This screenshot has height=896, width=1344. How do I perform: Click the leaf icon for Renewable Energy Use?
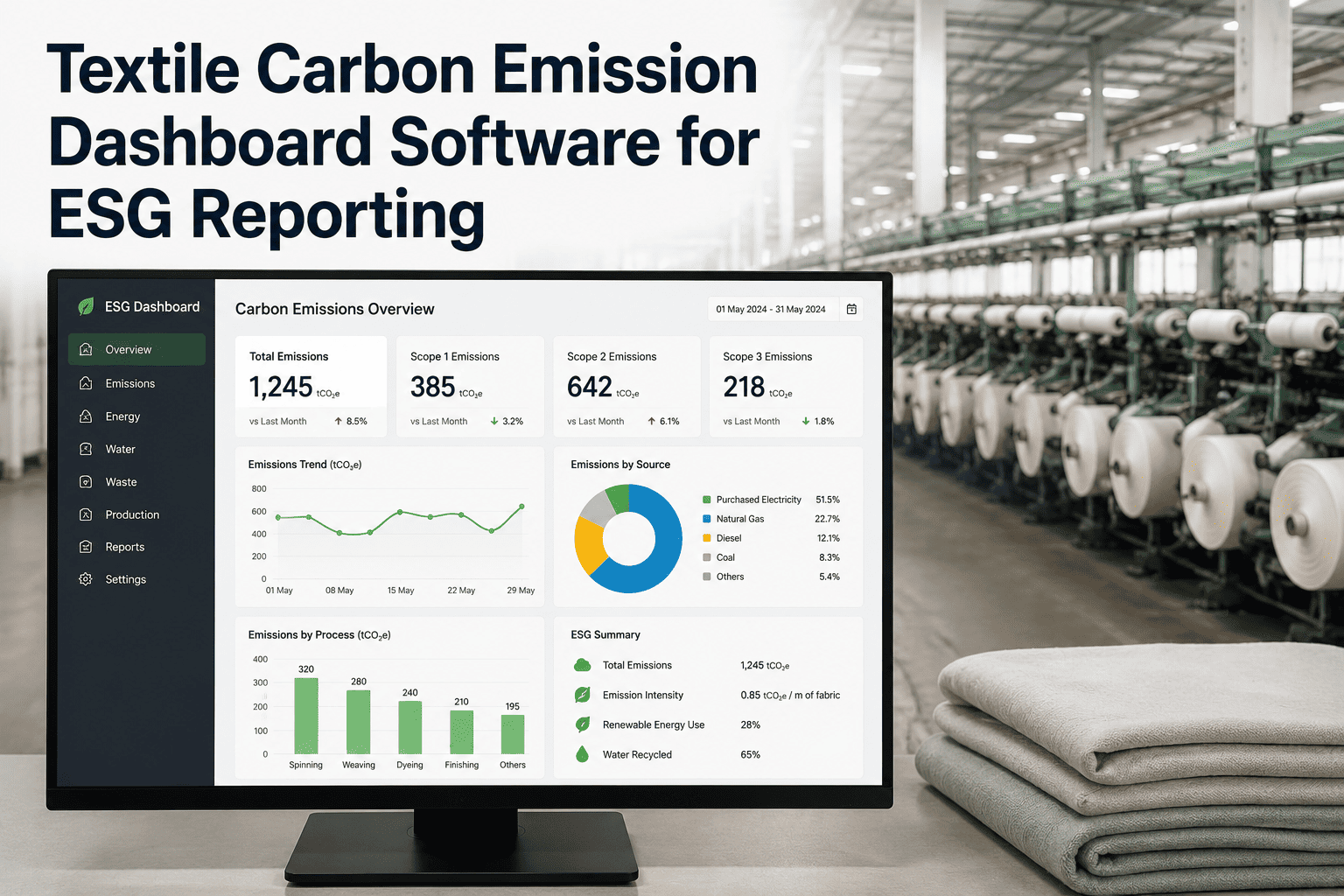pos(582,724)
